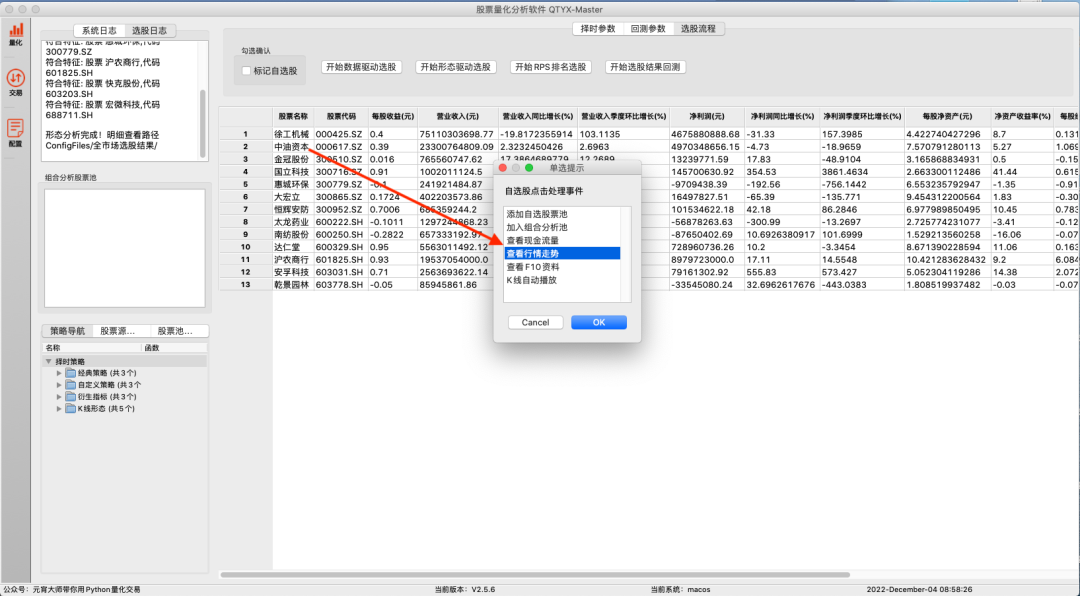Click the 每股收益(元) column header
This screenshot has width=1080, height=596.
tap(393, 116)
